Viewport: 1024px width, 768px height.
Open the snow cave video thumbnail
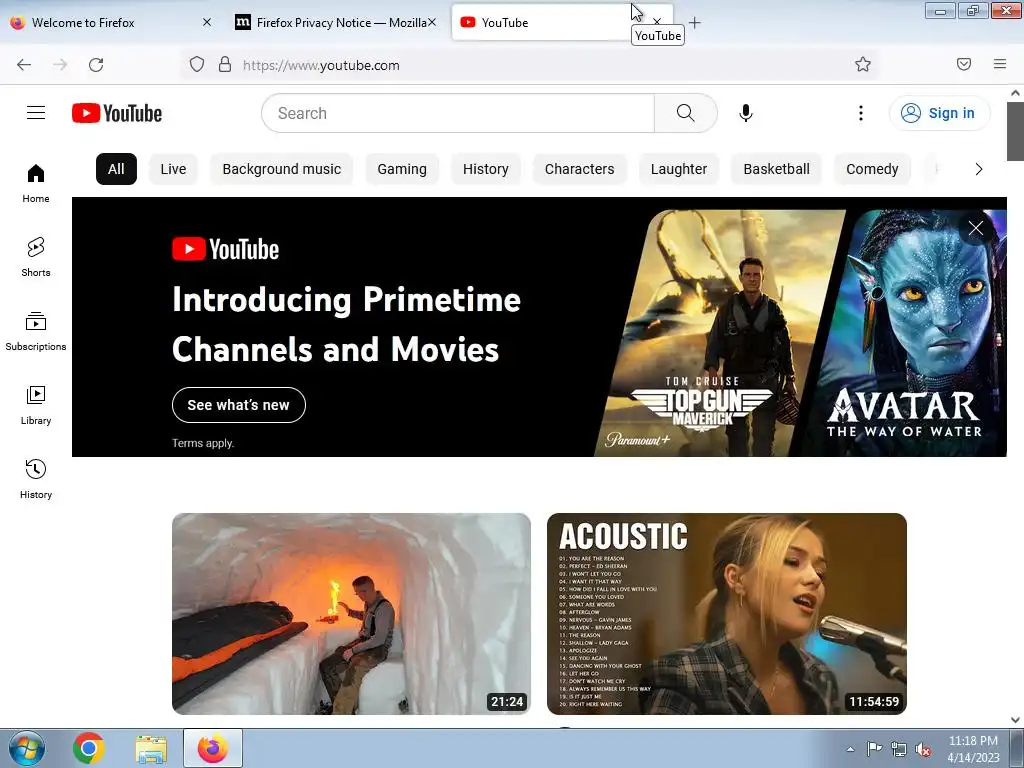(351, 614)
